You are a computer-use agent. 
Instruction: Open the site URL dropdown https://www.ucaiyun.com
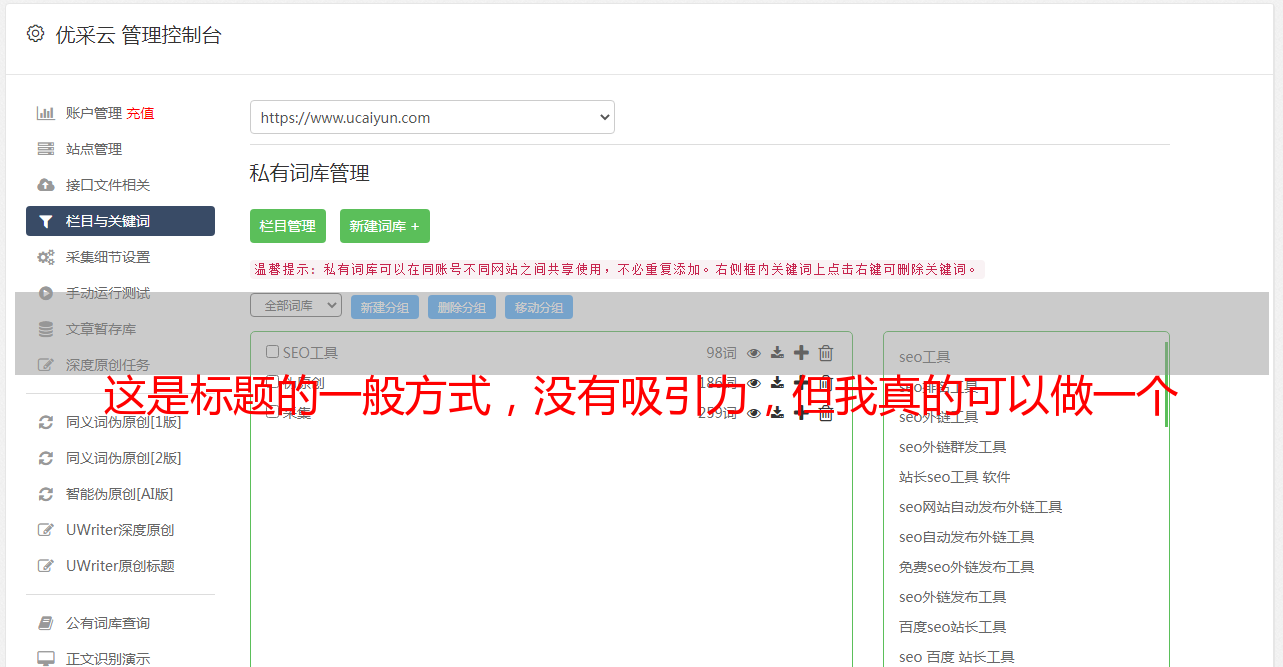(432, 117)
